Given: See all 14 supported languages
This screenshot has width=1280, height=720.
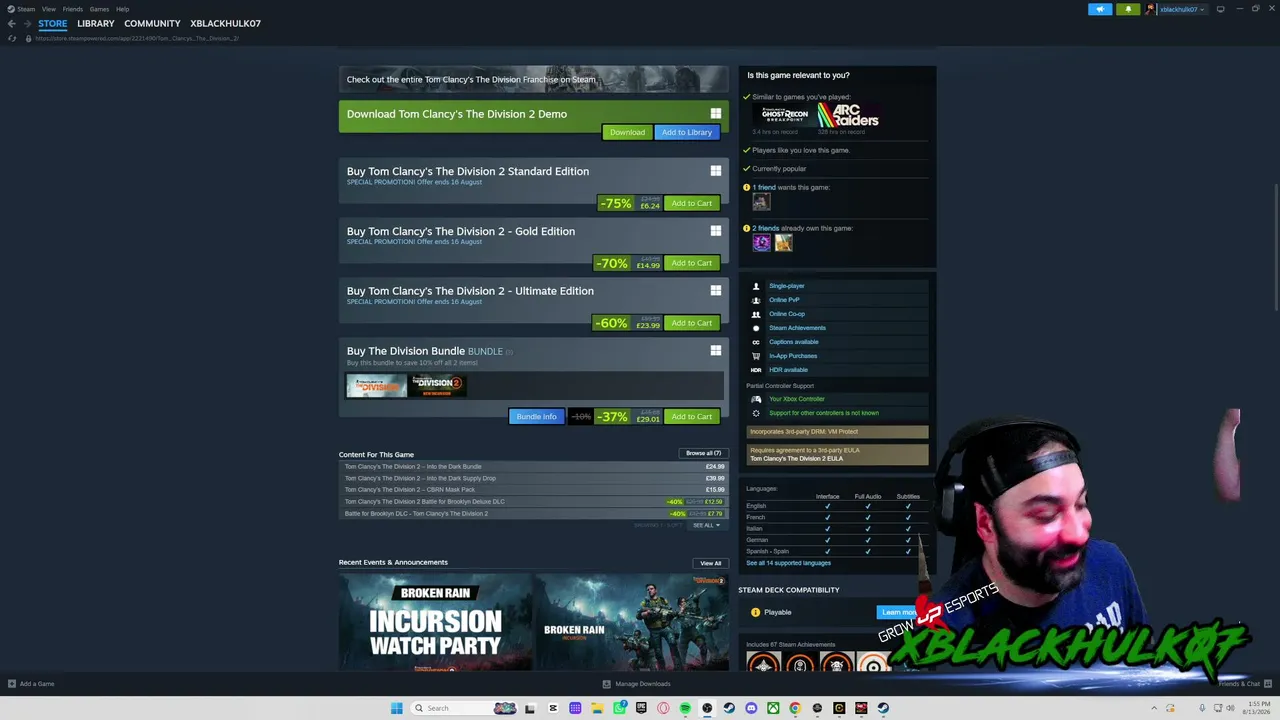Looking at the screenshot, I should (788, 563).
